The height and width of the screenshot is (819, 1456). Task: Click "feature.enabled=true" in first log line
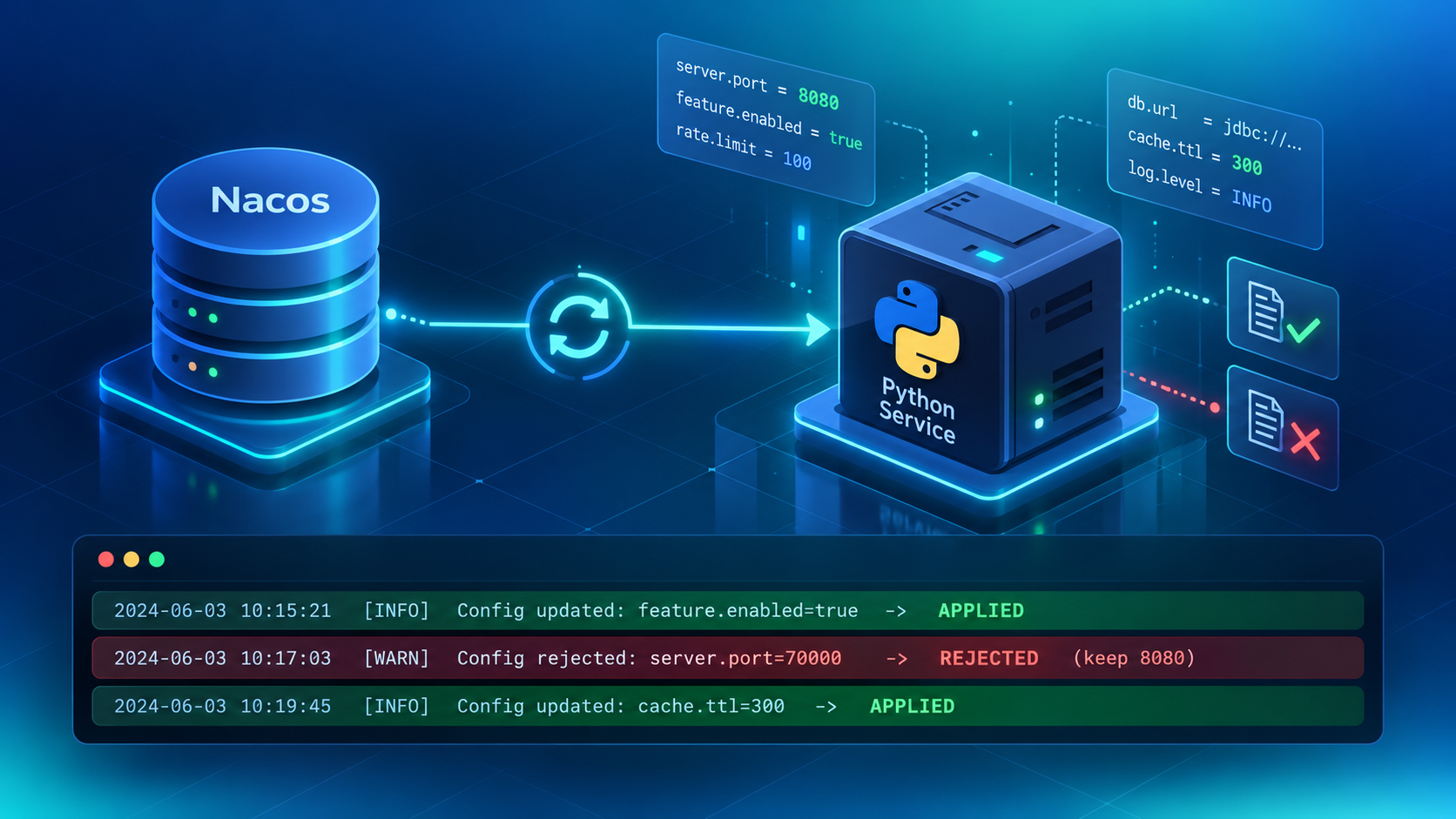(x=748, y=611)
